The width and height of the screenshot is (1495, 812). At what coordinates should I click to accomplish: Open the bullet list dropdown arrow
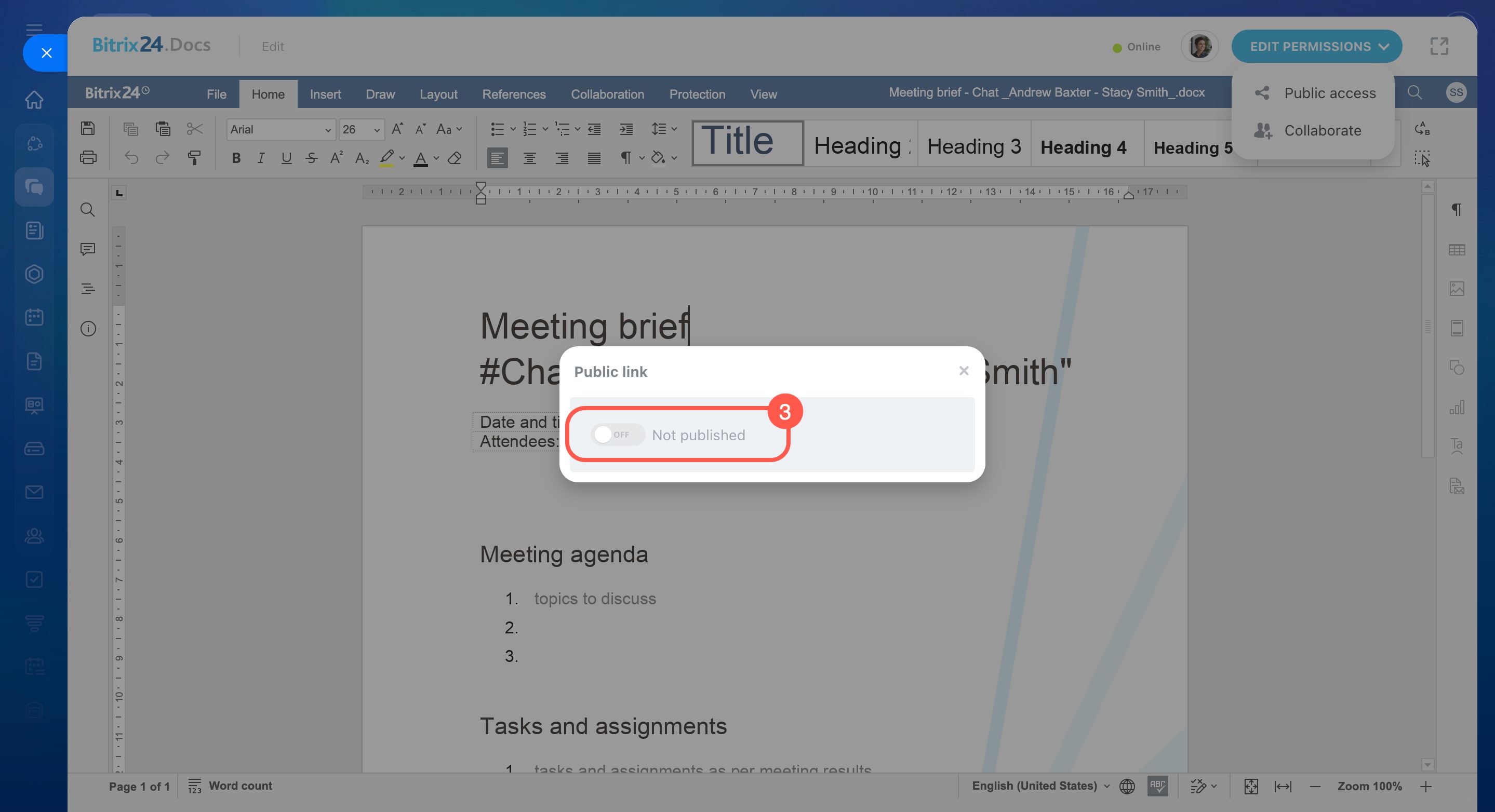click(513, 129)
